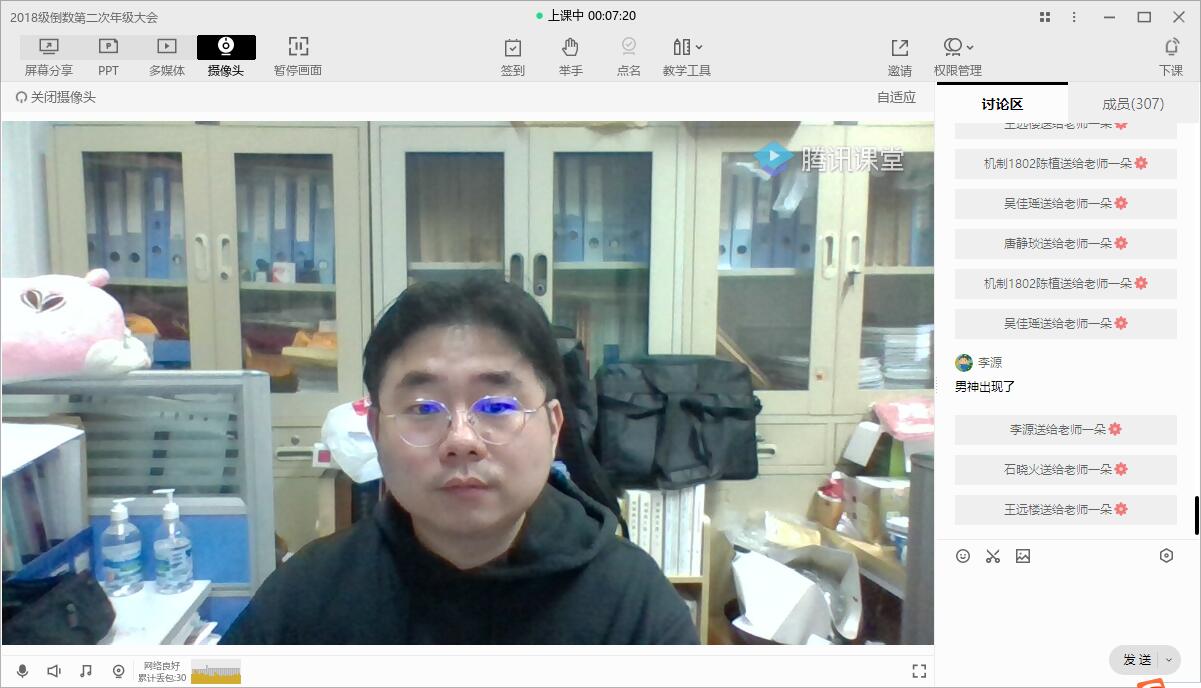1201x688 pixels.
Task: Switch to the 成员(307) tab
Action: [1133, 104]
